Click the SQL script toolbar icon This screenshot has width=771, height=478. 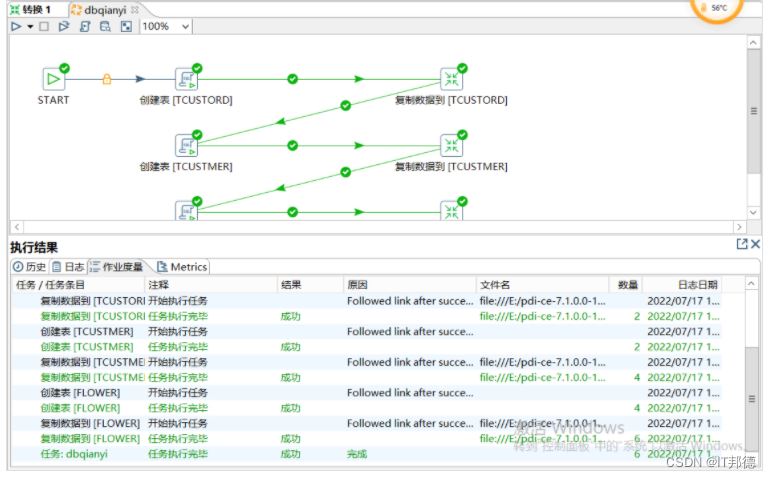coord(86,27)
